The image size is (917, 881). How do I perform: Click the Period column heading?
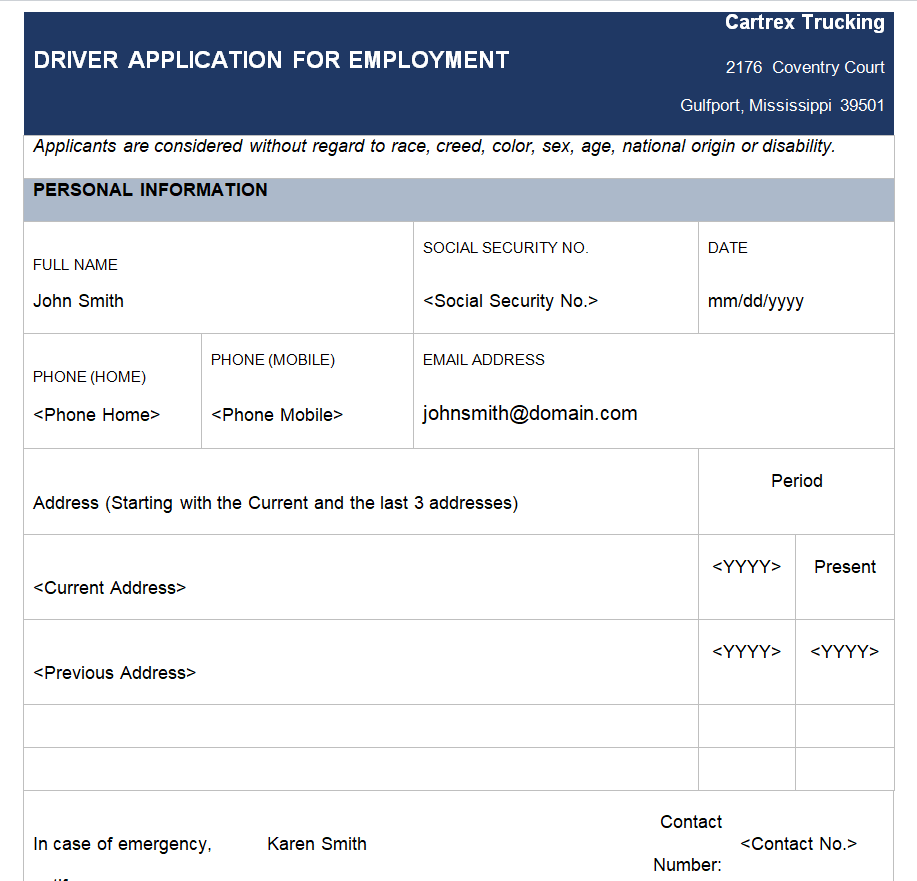(x=796, y=481)
